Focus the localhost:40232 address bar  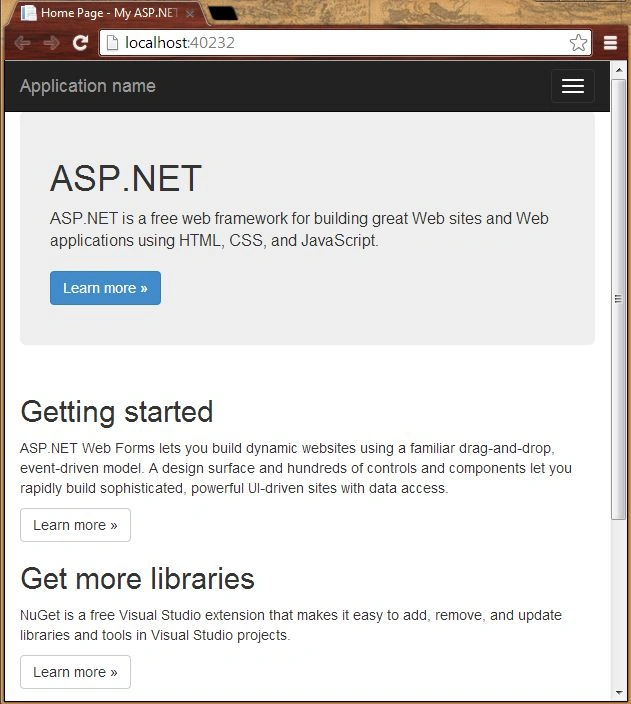pos(345,43)
